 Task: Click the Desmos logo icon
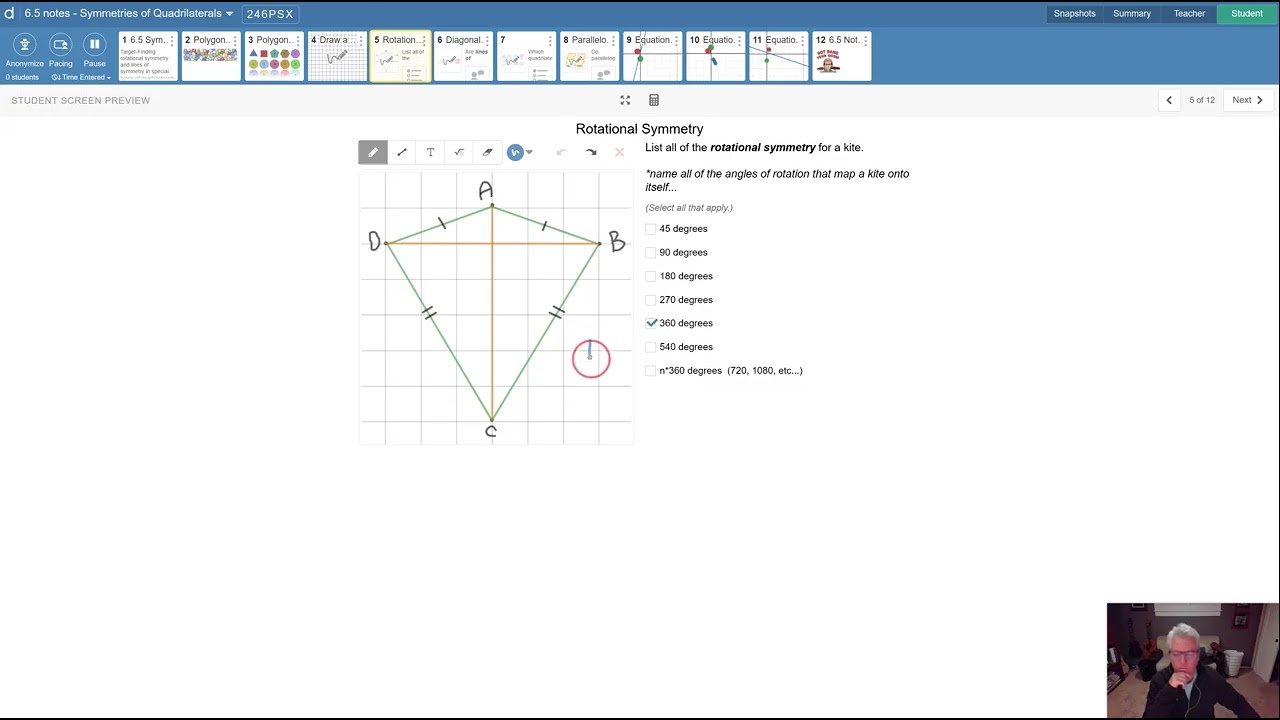9,13
